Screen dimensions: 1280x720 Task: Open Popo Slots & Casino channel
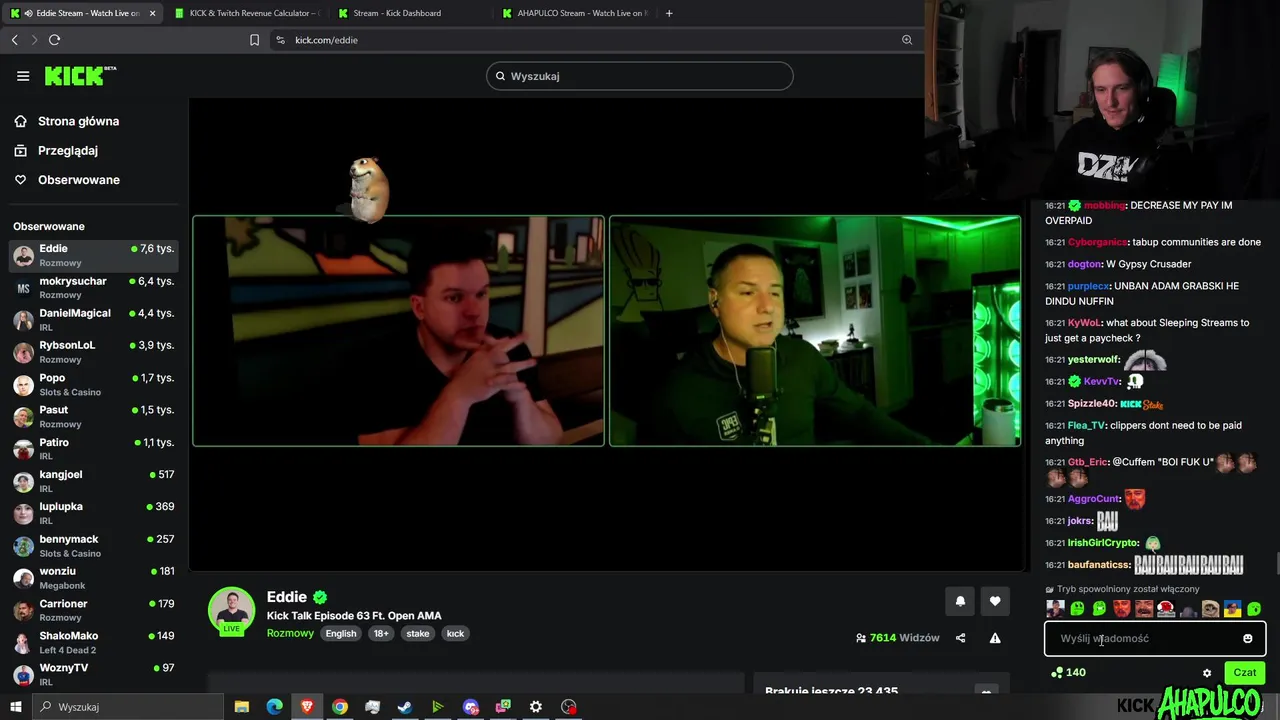coord(94,385)
